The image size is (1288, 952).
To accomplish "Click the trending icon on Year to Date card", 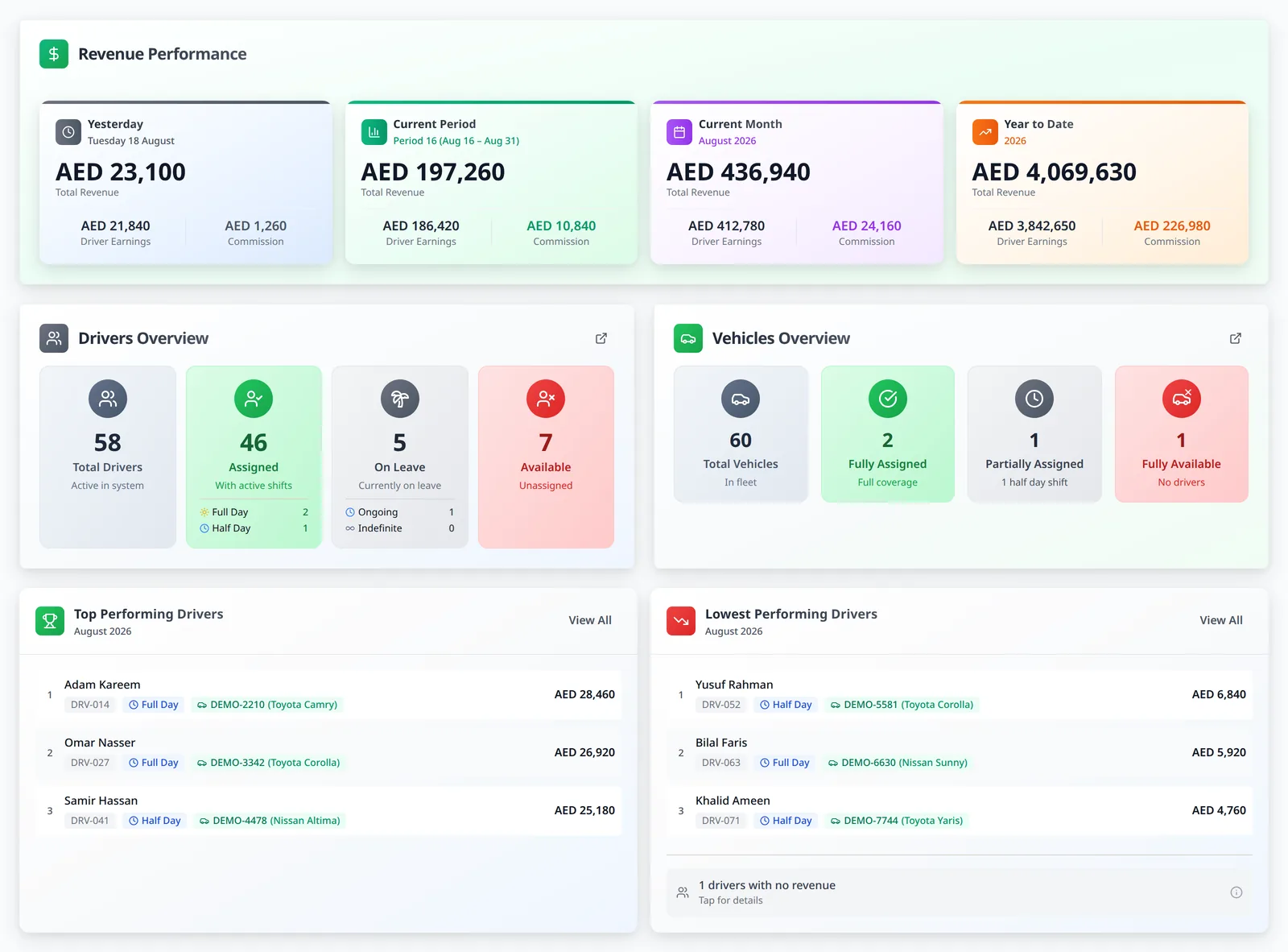I will tap(985, 132).
